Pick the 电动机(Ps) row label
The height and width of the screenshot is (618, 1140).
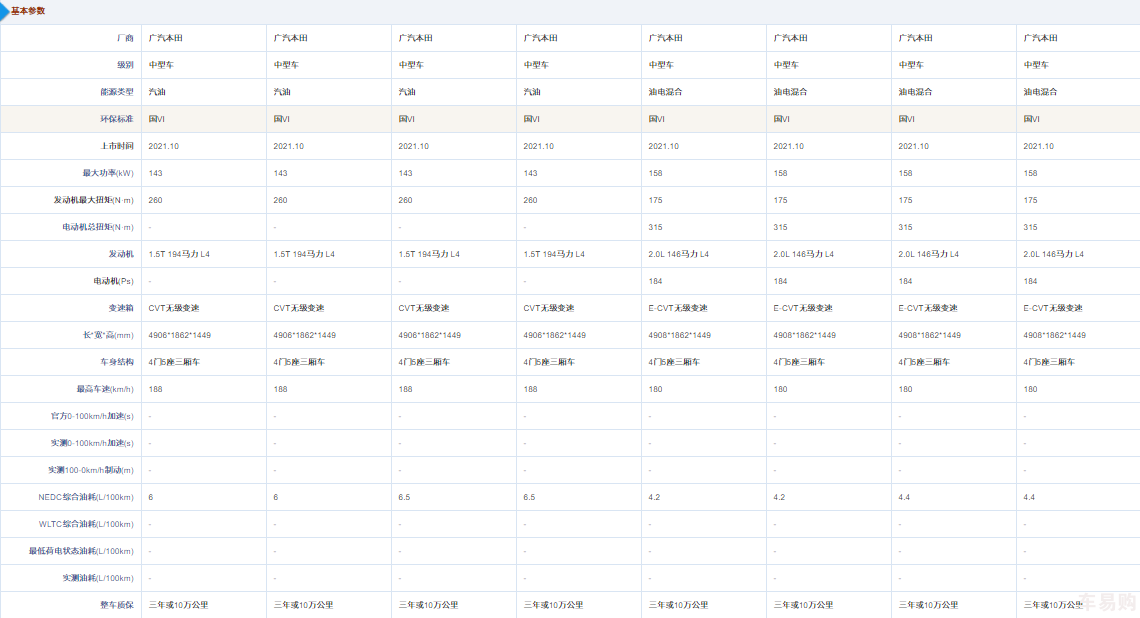pyautogui.click(x=113, y=281)
